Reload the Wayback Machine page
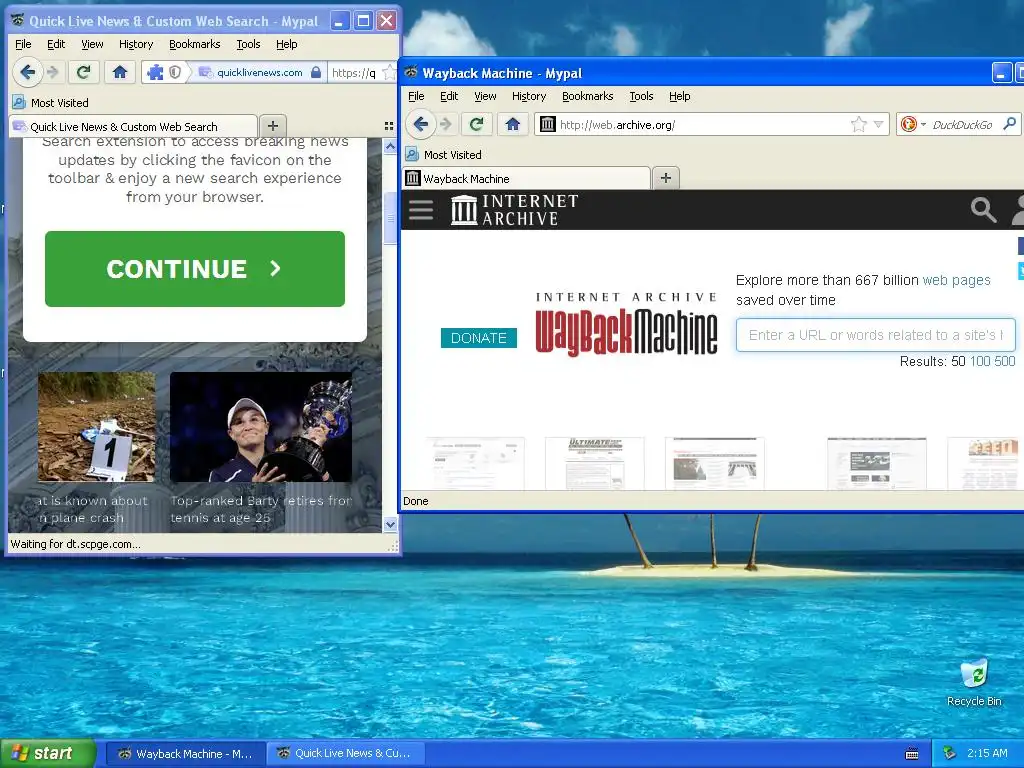Image resolution: width=1024 pixels, height=768 pixels. click(477, 124)
